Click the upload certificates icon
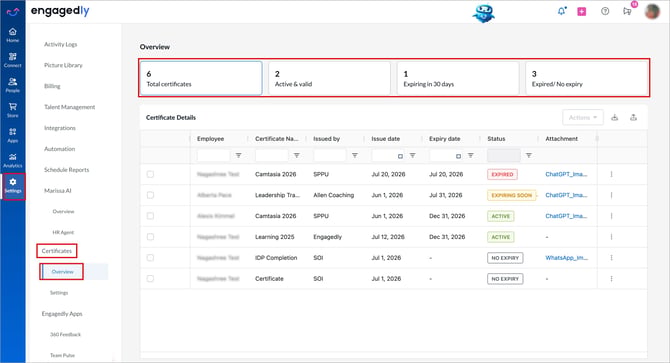The height and width of the screenshot is (363, 670). coord(633,117)
